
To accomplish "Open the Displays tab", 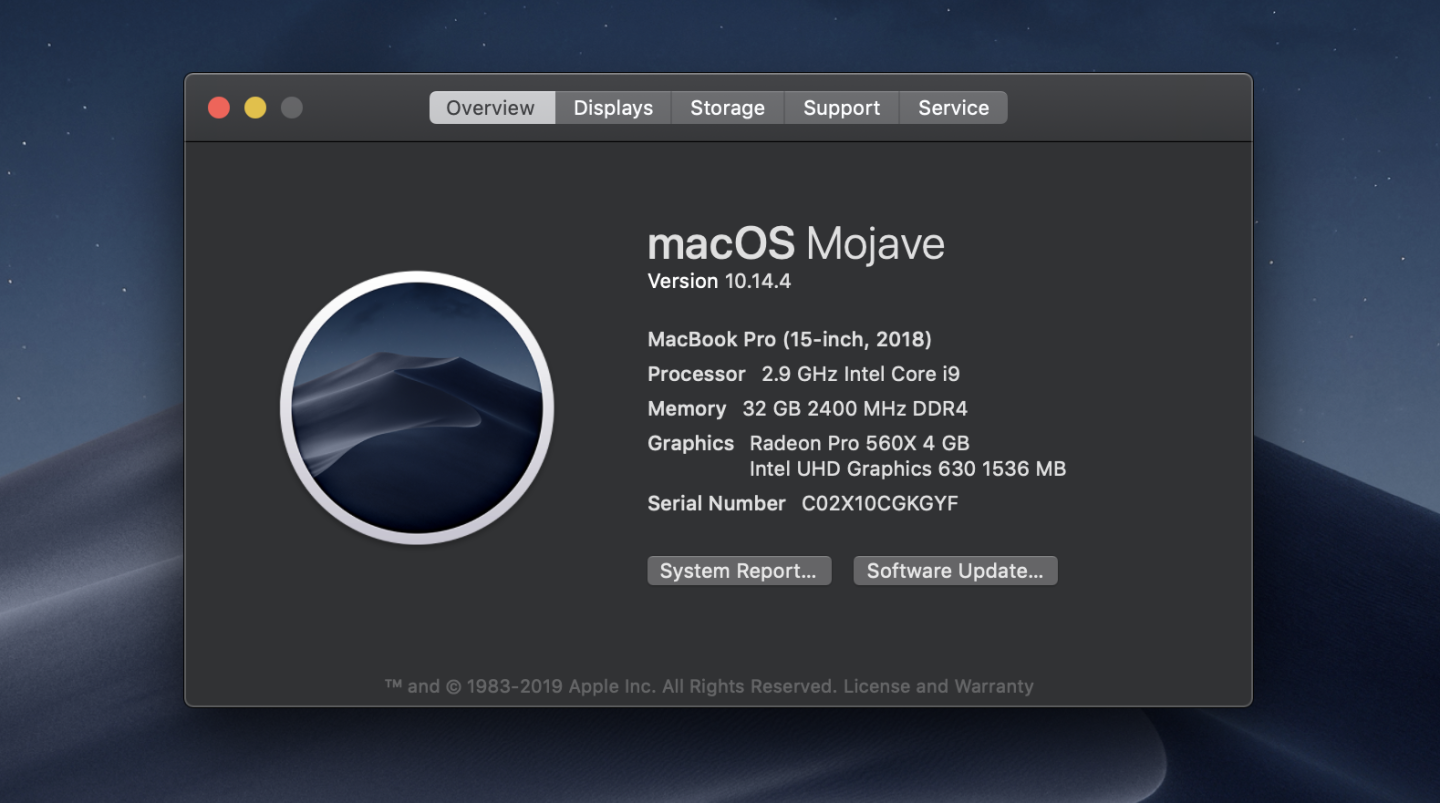I will tap(613, 108).
